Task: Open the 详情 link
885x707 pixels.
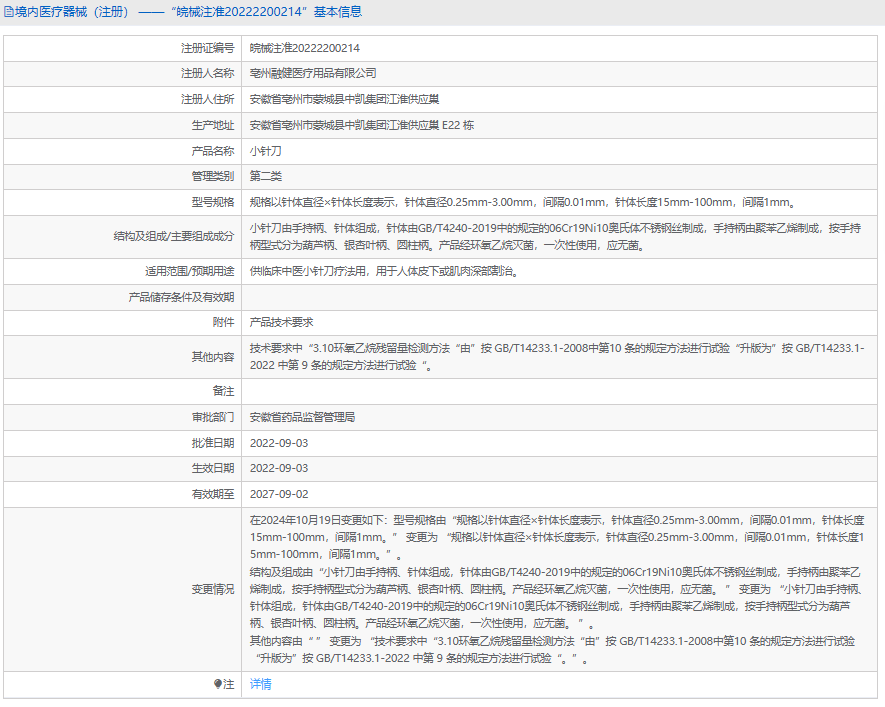Action: 260,684
